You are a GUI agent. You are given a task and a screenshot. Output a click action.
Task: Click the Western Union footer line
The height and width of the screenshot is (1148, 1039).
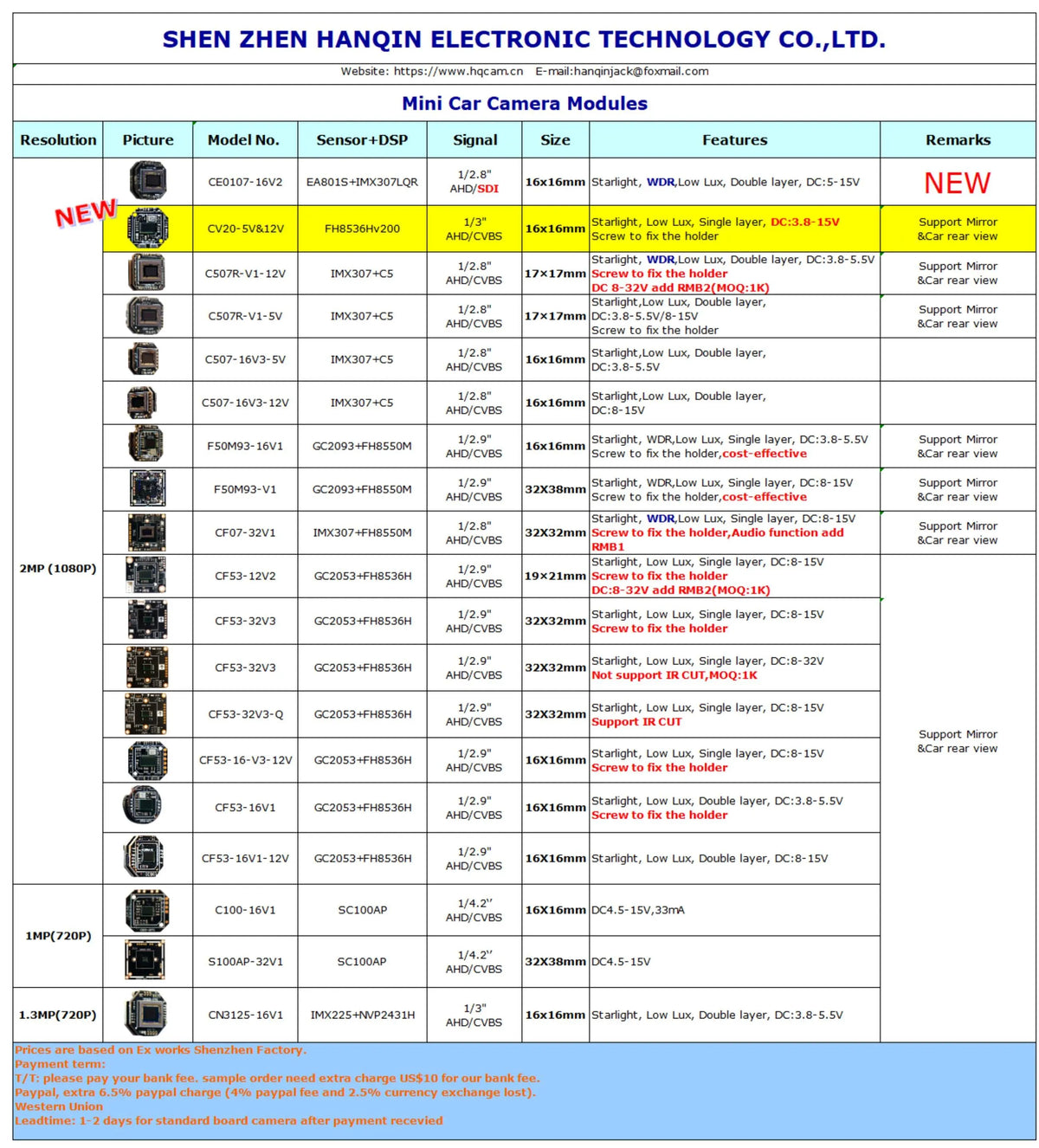coord(59,1106)
